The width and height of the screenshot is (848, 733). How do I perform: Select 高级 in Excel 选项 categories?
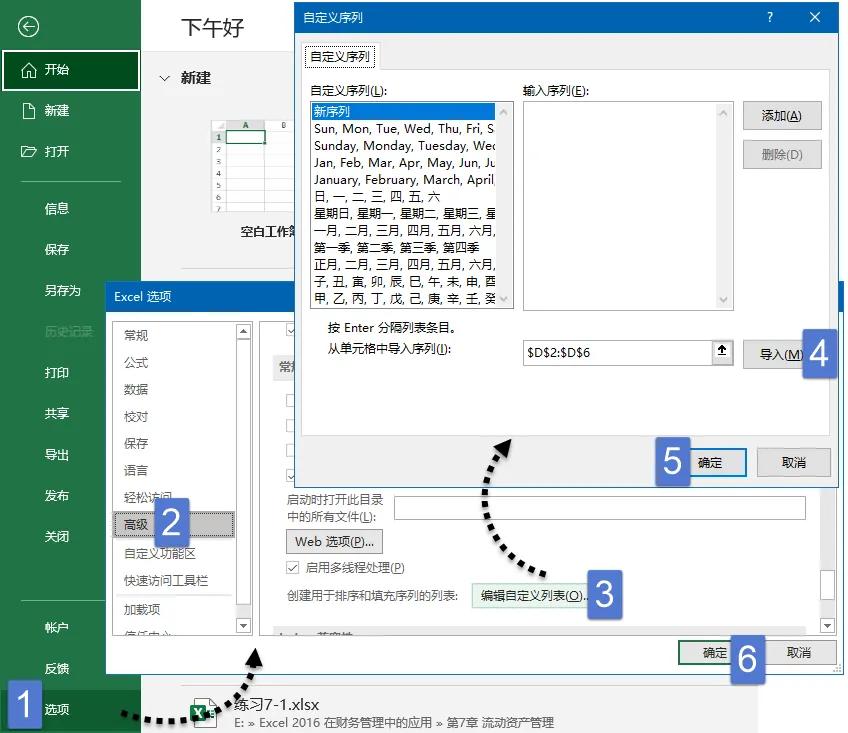coord(174,524)
